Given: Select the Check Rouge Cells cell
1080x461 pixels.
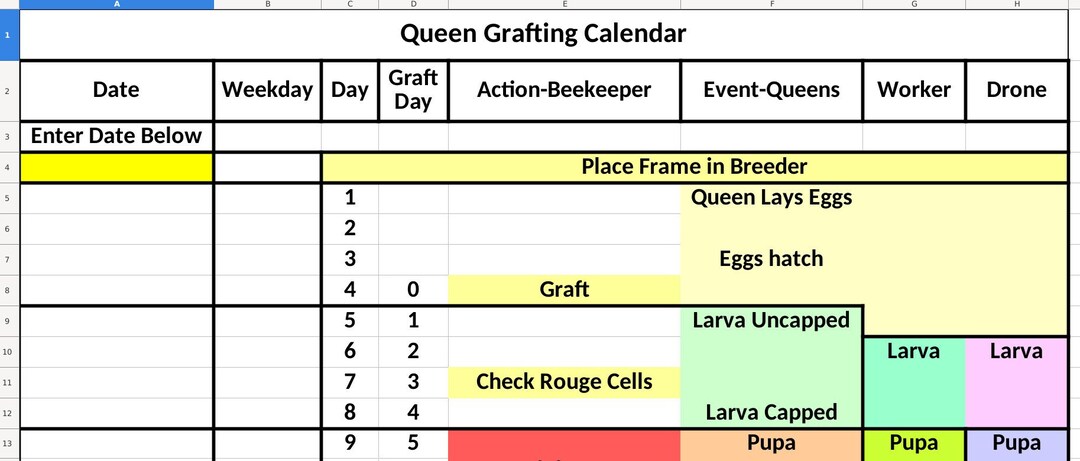Looking at the screenshot, I should [x=564, y=382].
